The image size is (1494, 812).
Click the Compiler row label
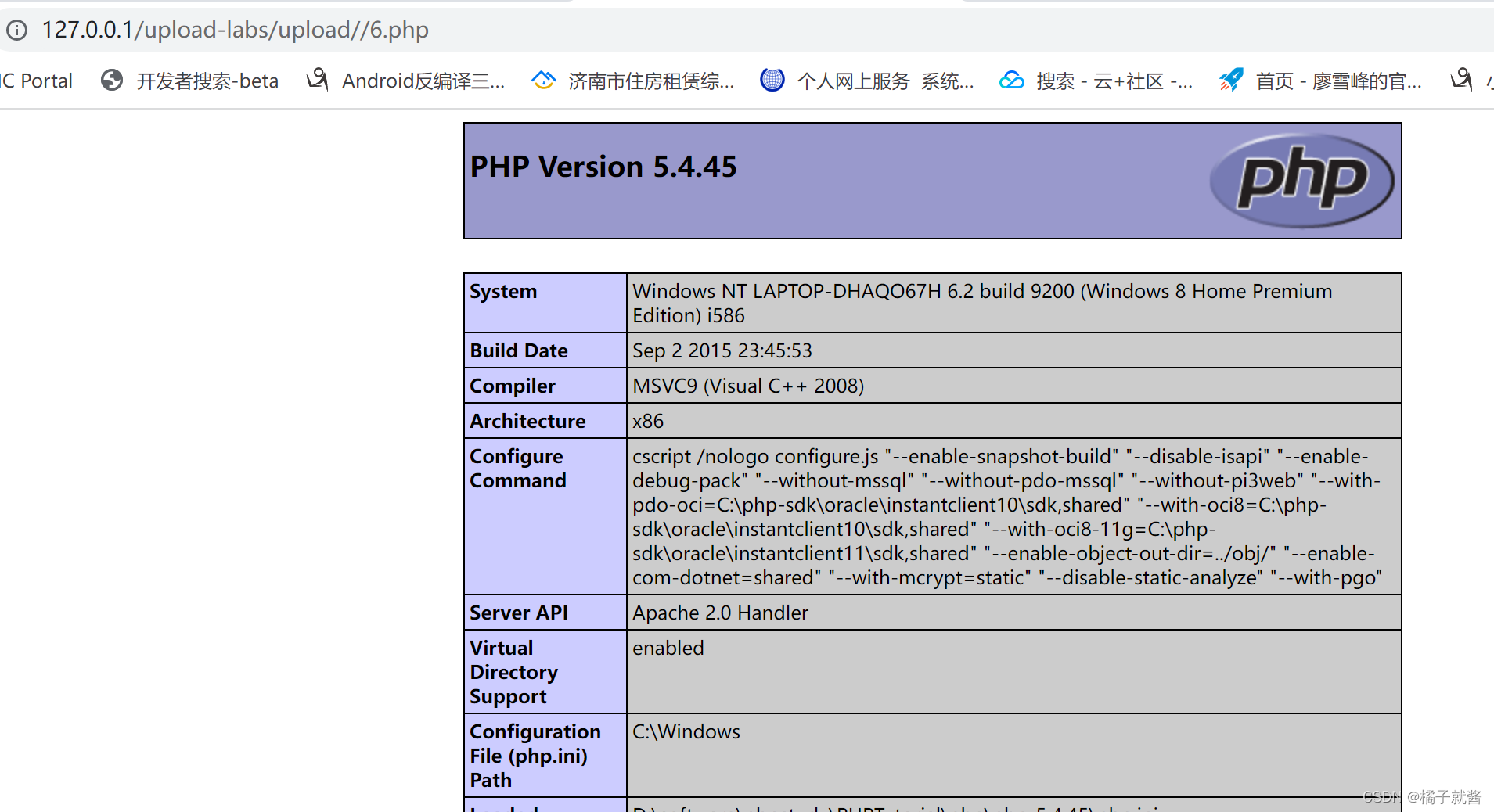[x=513, y=386]
